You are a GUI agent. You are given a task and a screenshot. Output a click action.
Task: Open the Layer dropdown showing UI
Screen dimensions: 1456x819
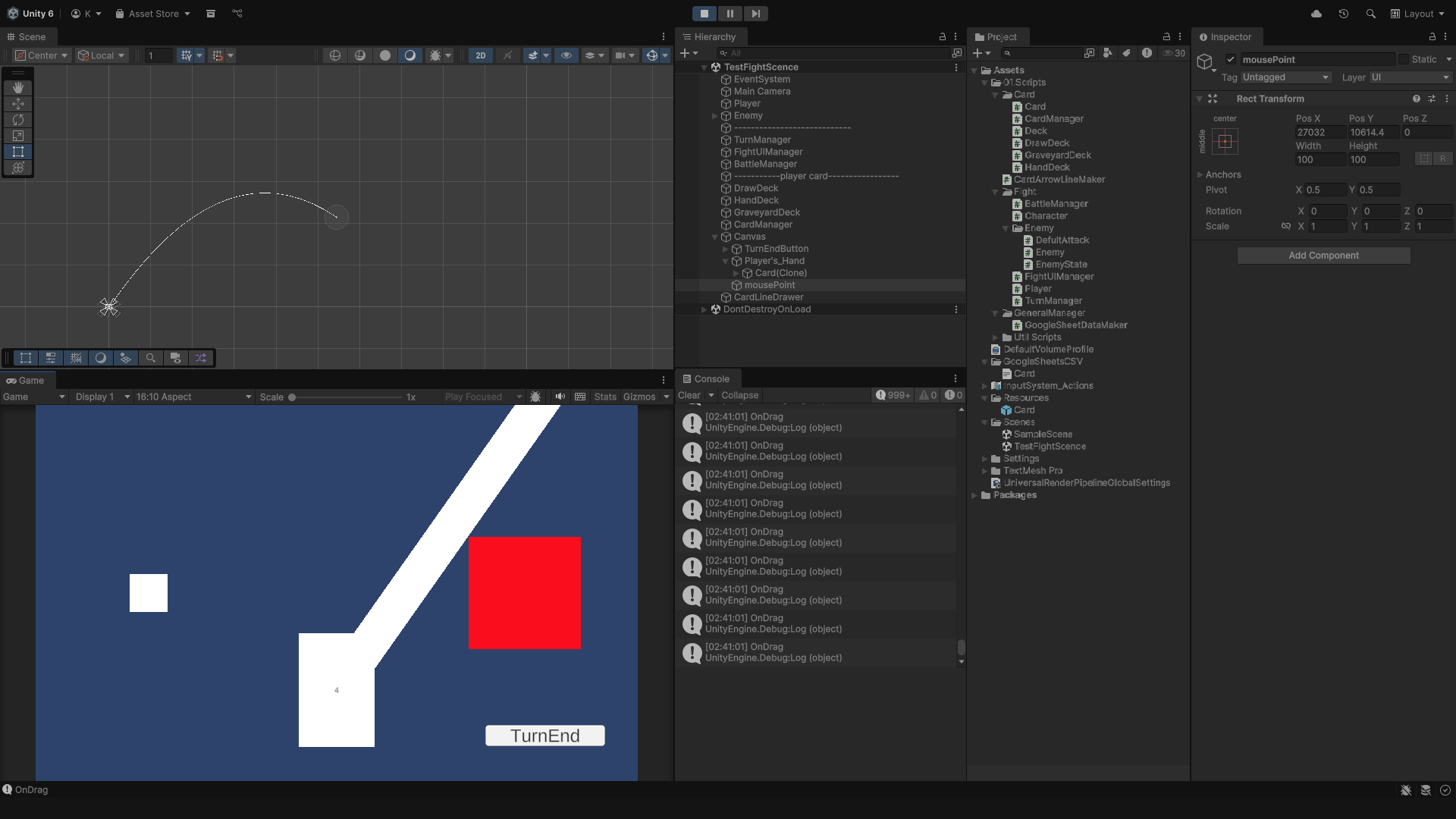[1410, 77]
